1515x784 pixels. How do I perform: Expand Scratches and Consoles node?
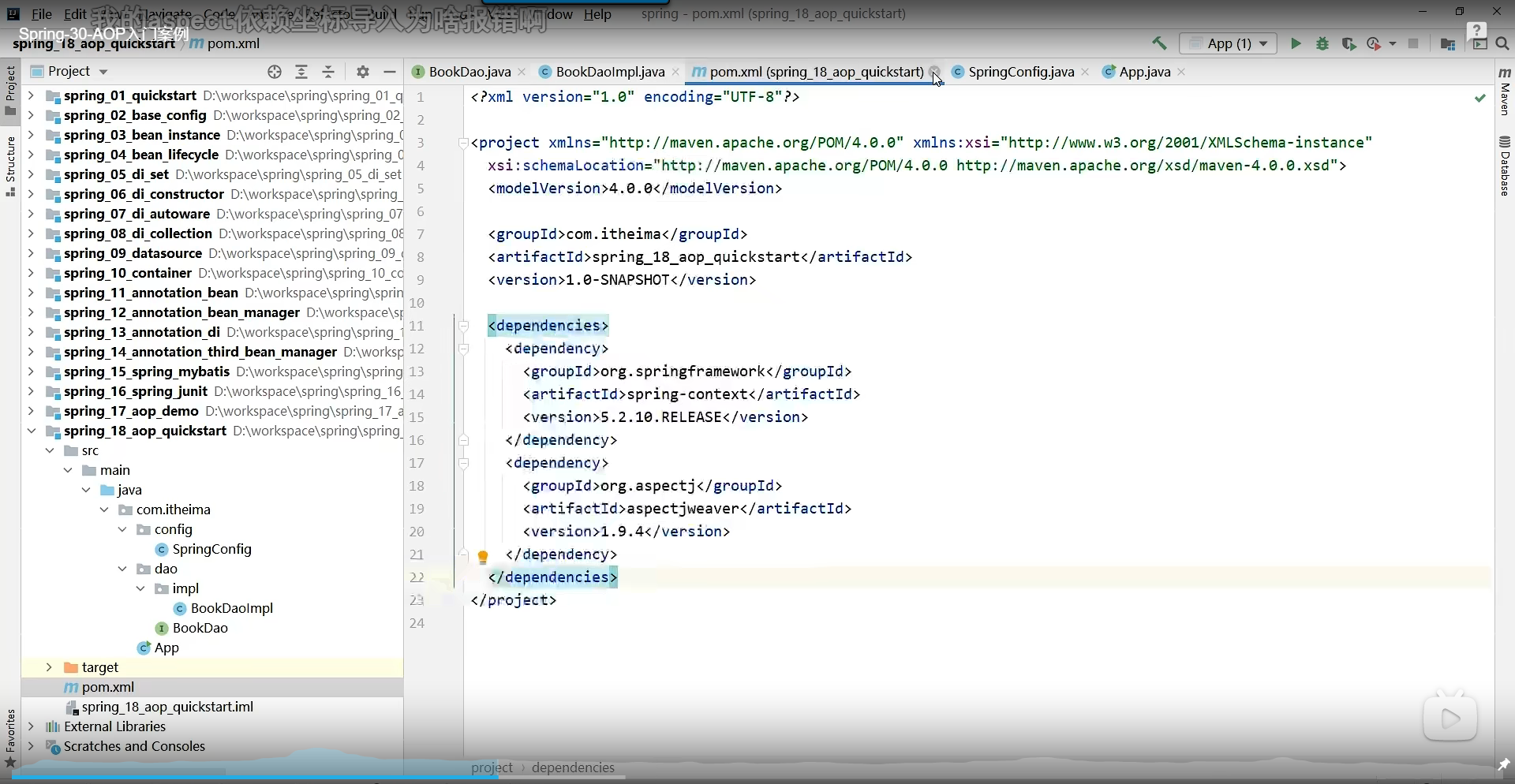pos(31,746)
